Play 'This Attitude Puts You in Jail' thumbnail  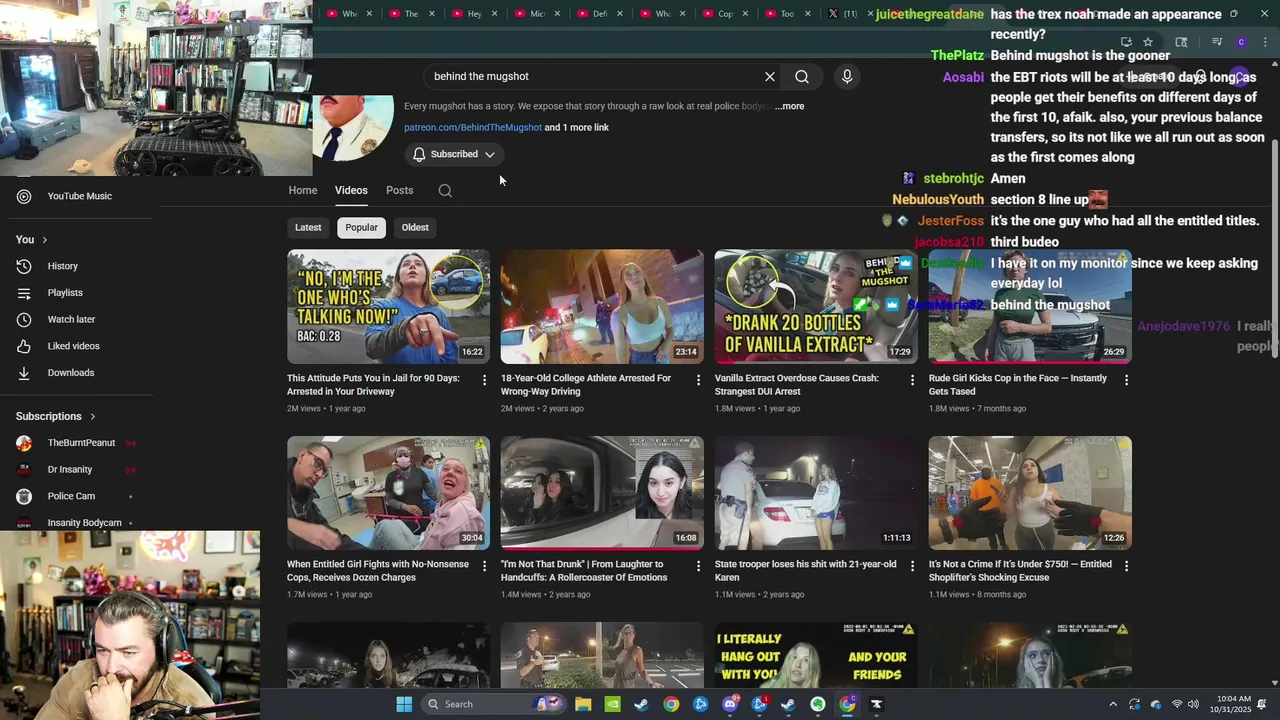pos(388,306)
